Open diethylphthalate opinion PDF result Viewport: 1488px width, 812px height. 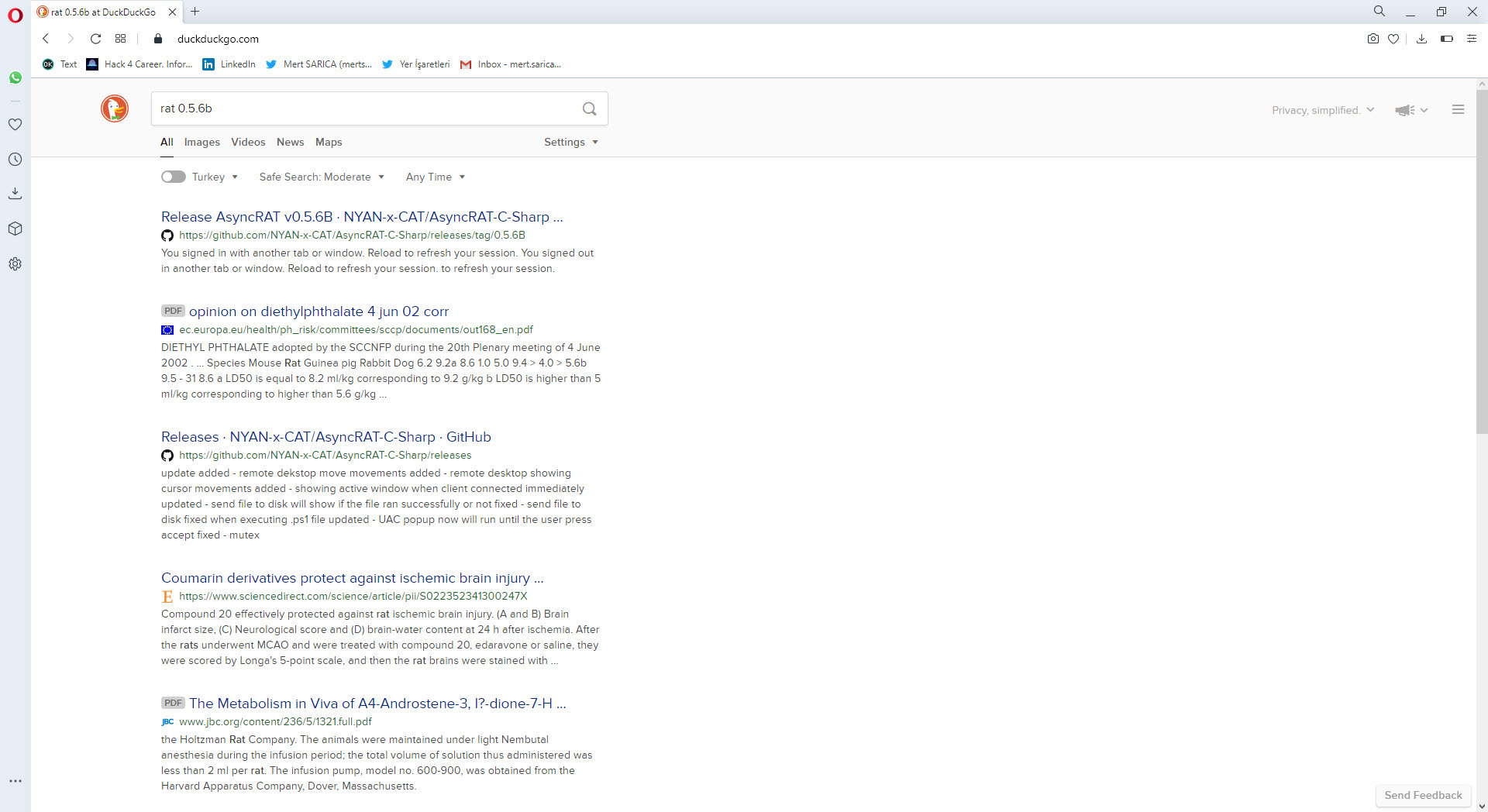point(319,311)
